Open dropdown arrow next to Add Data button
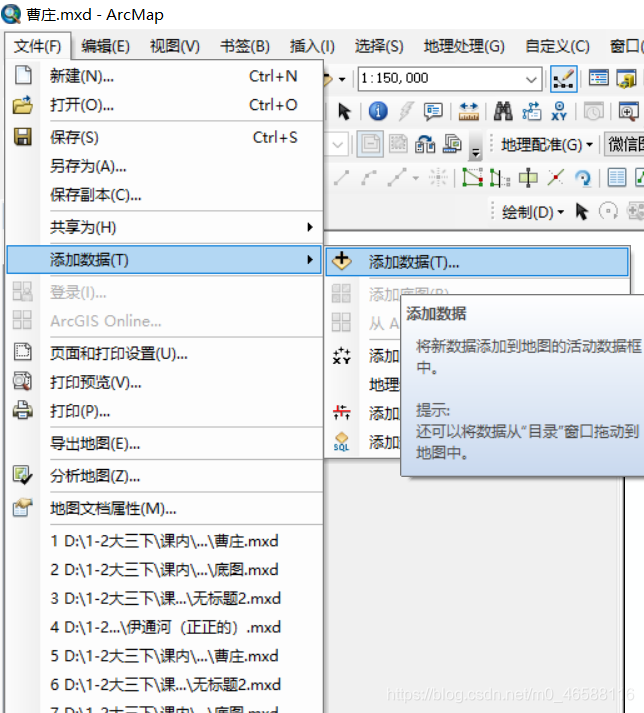This screenshot has width=644, height=713. [342, 79]
